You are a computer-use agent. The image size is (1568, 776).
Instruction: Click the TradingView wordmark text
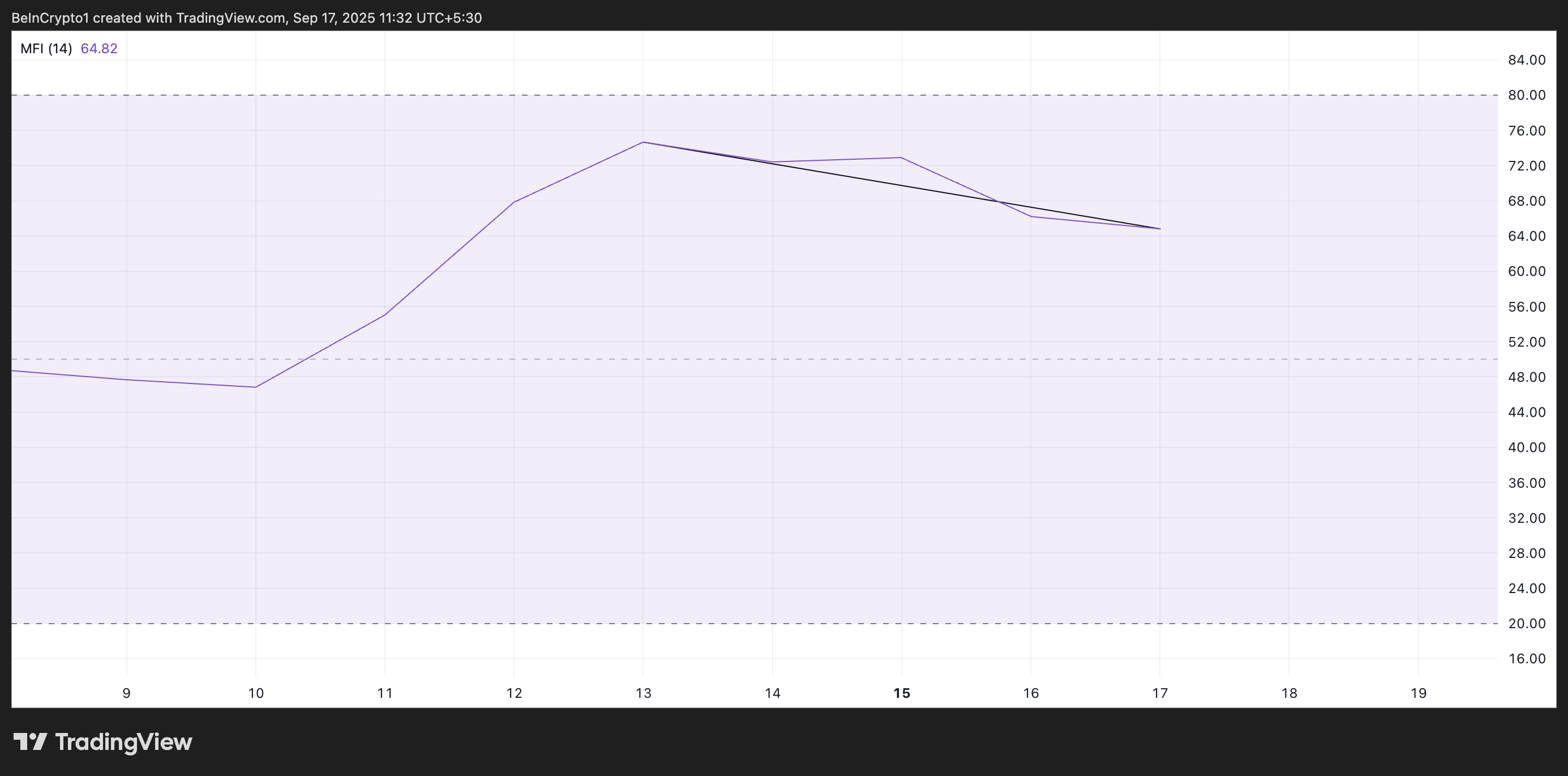click(x=123, y=742)
